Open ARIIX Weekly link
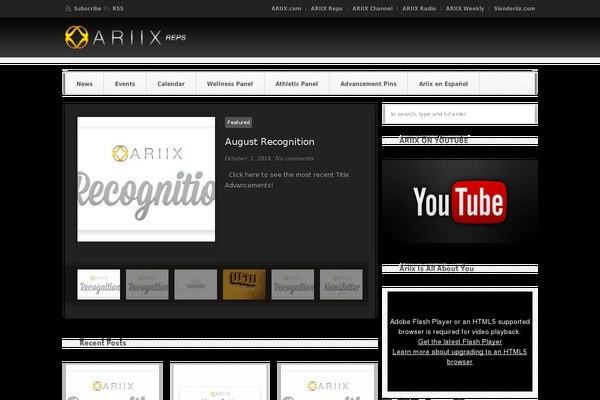Viewport: 600px width, 400px height. (x=465, y=8)
